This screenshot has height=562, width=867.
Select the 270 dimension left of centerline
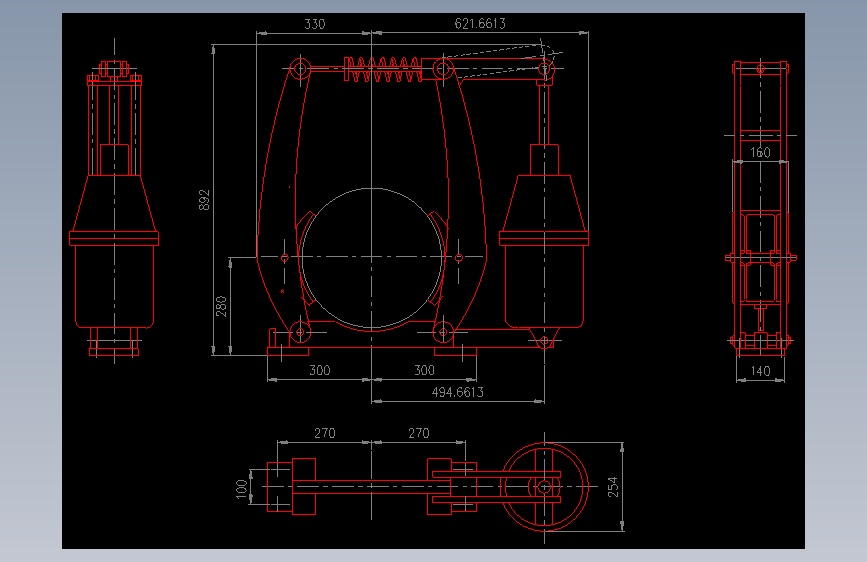coord(325,433)
